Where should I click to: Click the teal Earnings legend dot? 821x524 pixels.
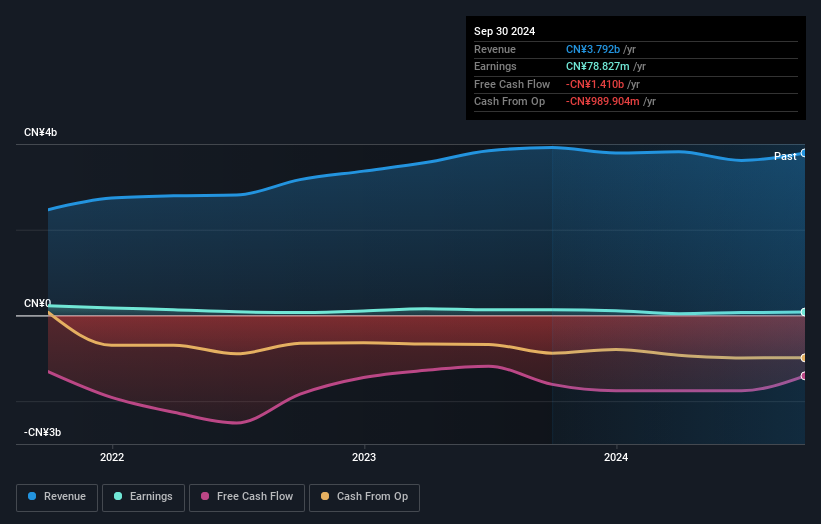(118, 496)
